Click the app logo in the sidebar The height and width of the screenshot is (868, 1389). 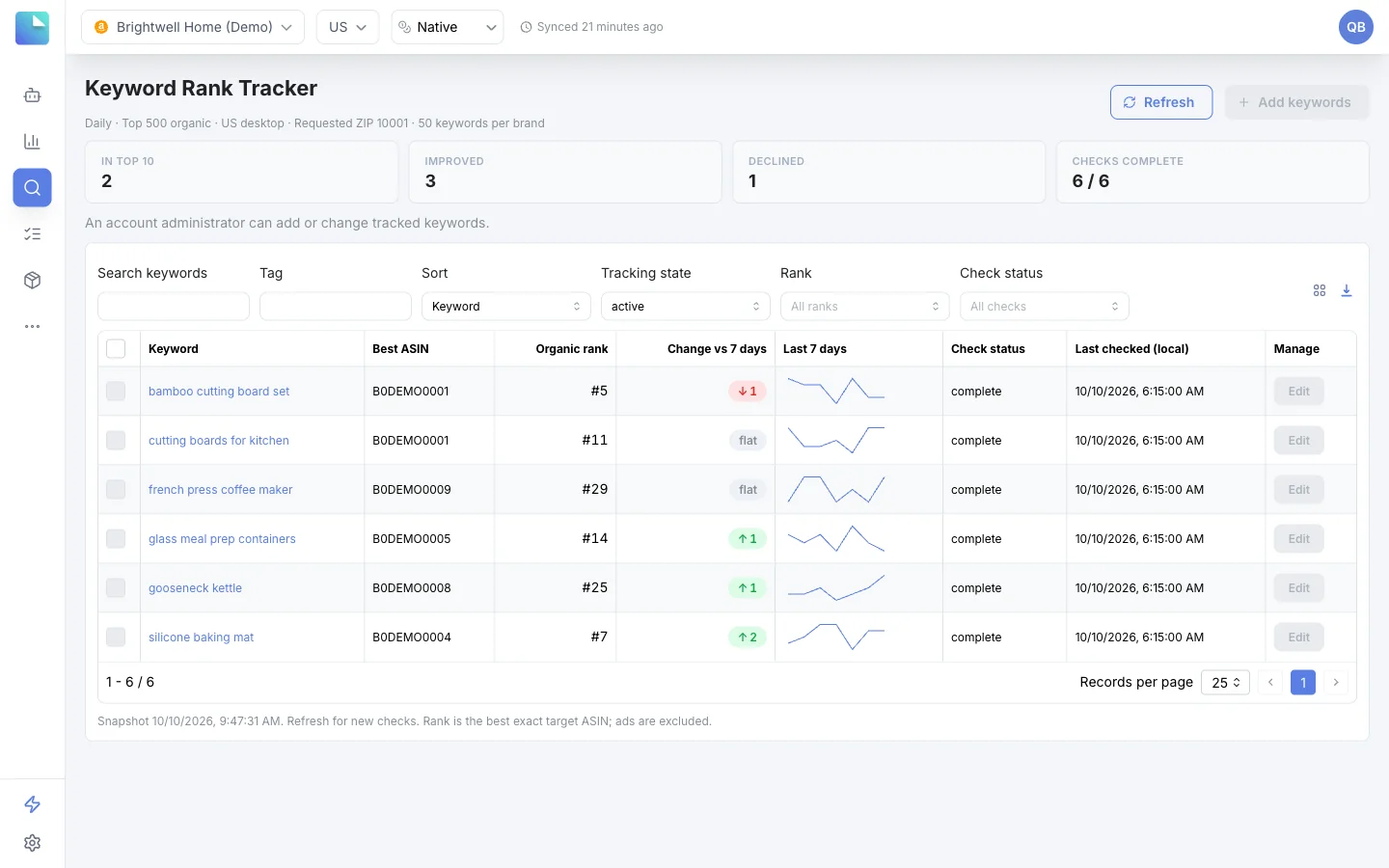point(32,28)
